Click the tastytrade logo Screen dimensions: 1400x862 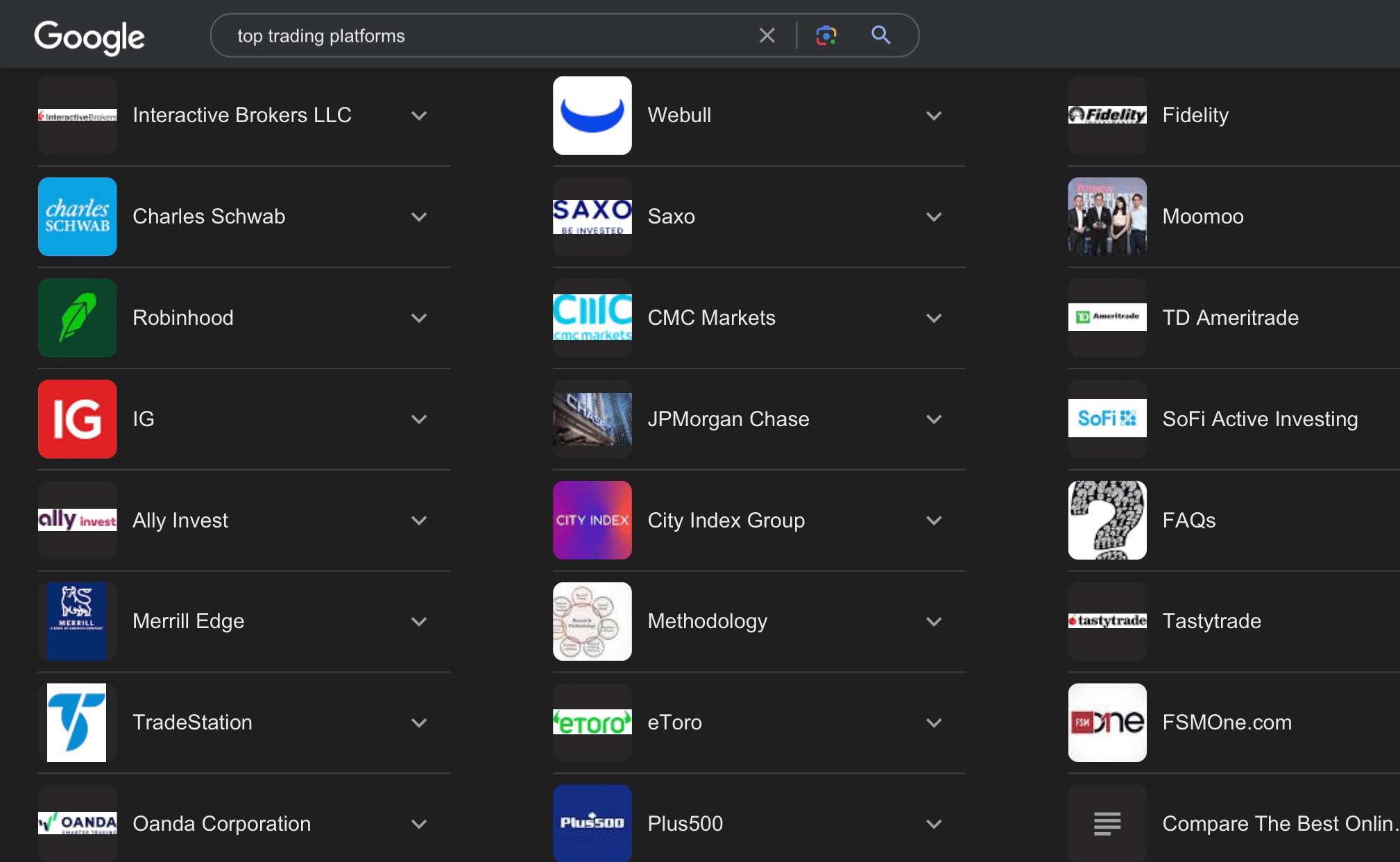click(x=1107, y=621)
